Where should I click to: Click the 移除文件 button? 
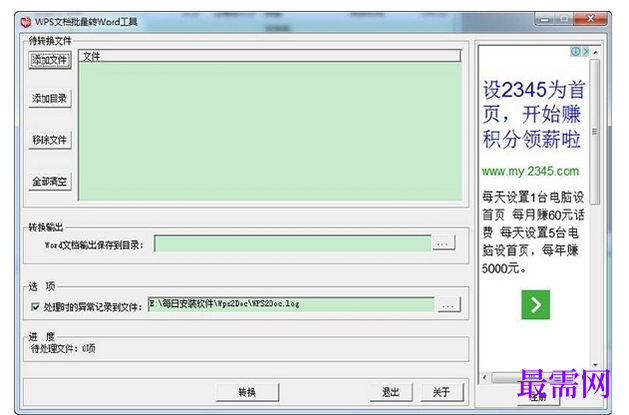point(50,140)
